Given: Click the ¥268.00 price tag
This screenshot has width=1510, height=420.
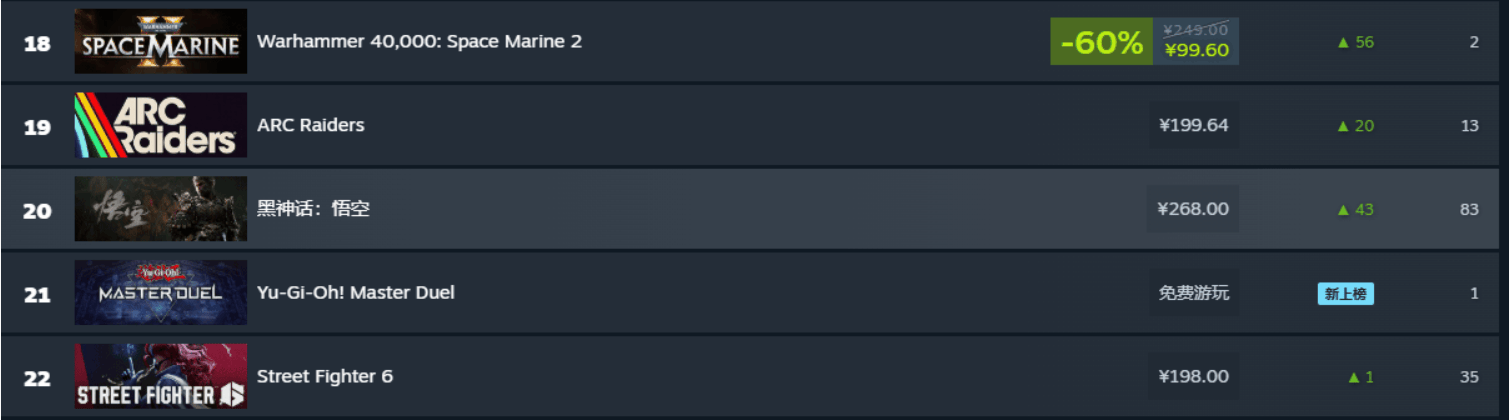Looking at the screenshot, I should point(1193,209).
